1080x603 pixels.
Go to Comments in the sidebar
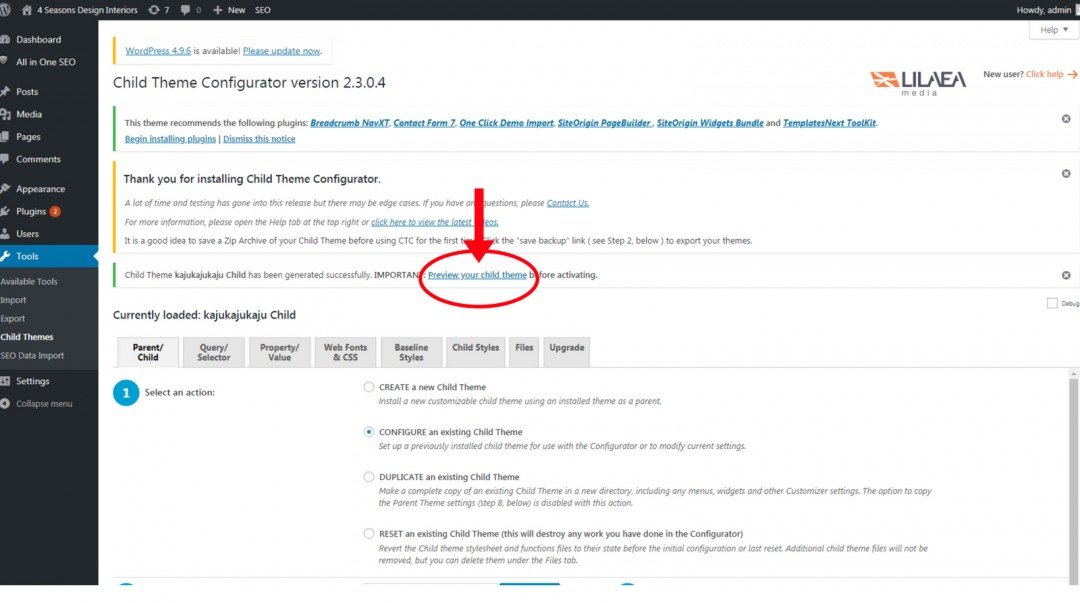[39, 159]
